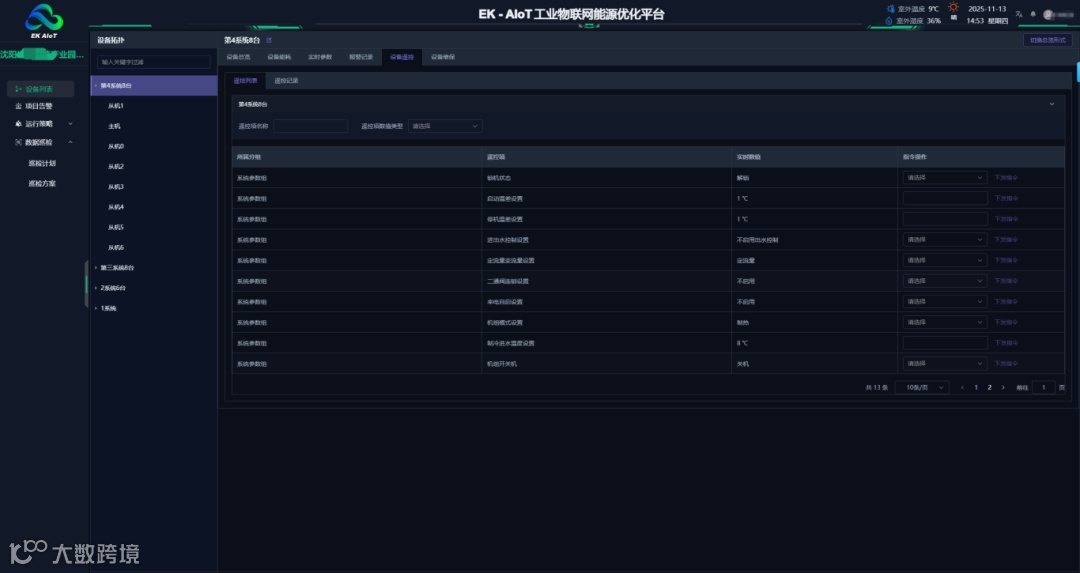Select the 设备遥控 tab
This screenshot has height=573, width=1080.
(402, 57)
